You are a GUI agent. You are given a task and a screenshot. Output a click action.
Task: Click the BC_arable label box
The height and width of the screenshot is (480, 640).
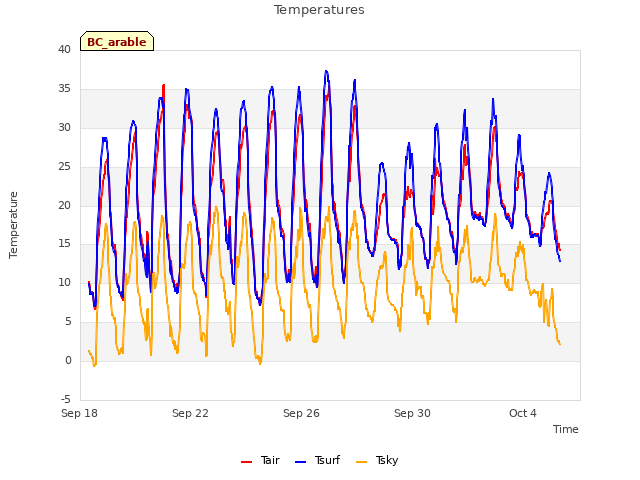point(117,41)
